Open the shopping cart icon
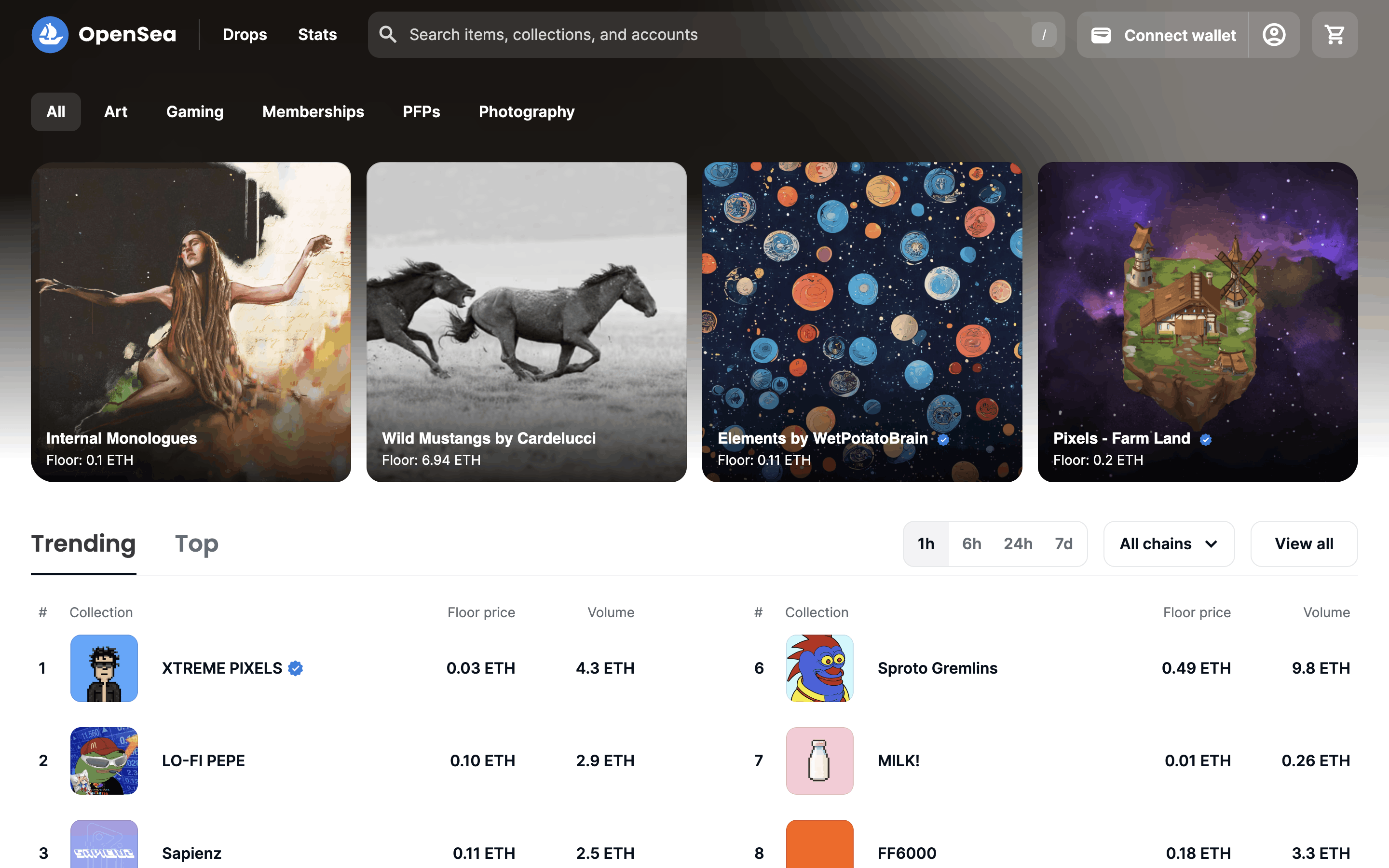This screenshot has width=1389, height=868. click(1335, 34)
